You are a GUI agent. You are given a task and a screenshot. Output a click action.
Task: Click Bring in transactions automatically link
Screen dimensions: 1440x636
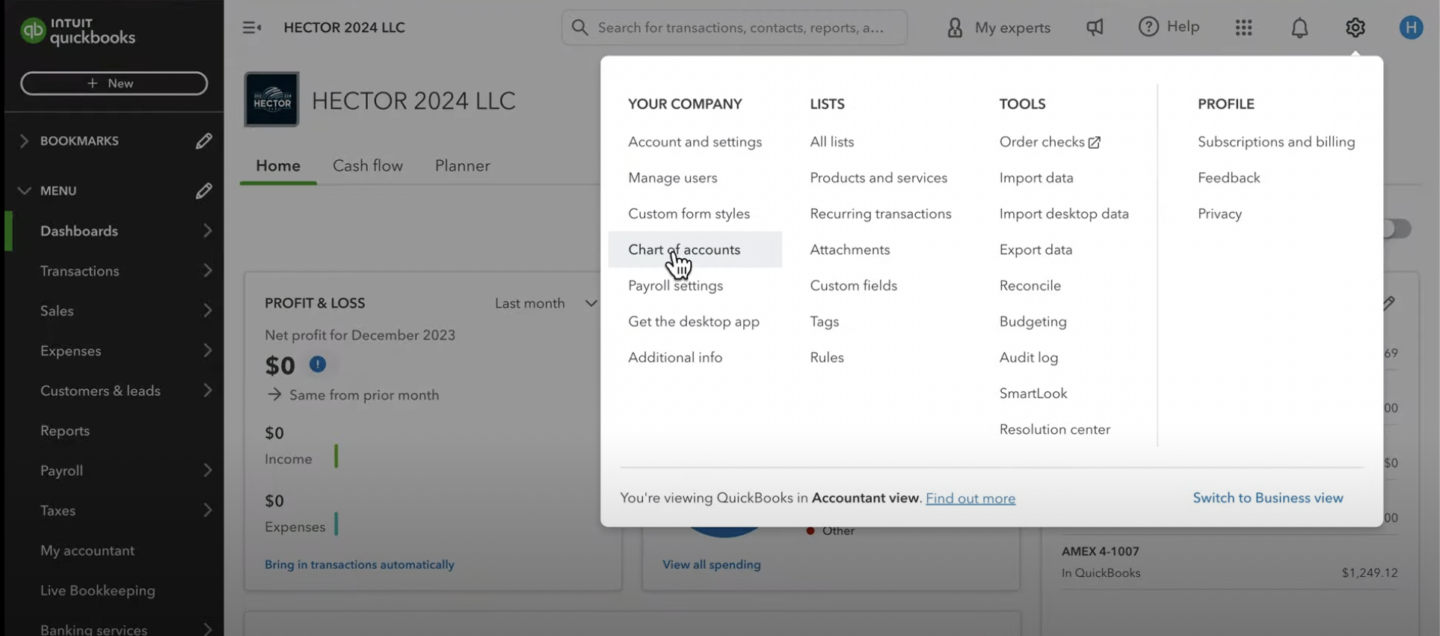pyautogui.click(x=359, y=565)
